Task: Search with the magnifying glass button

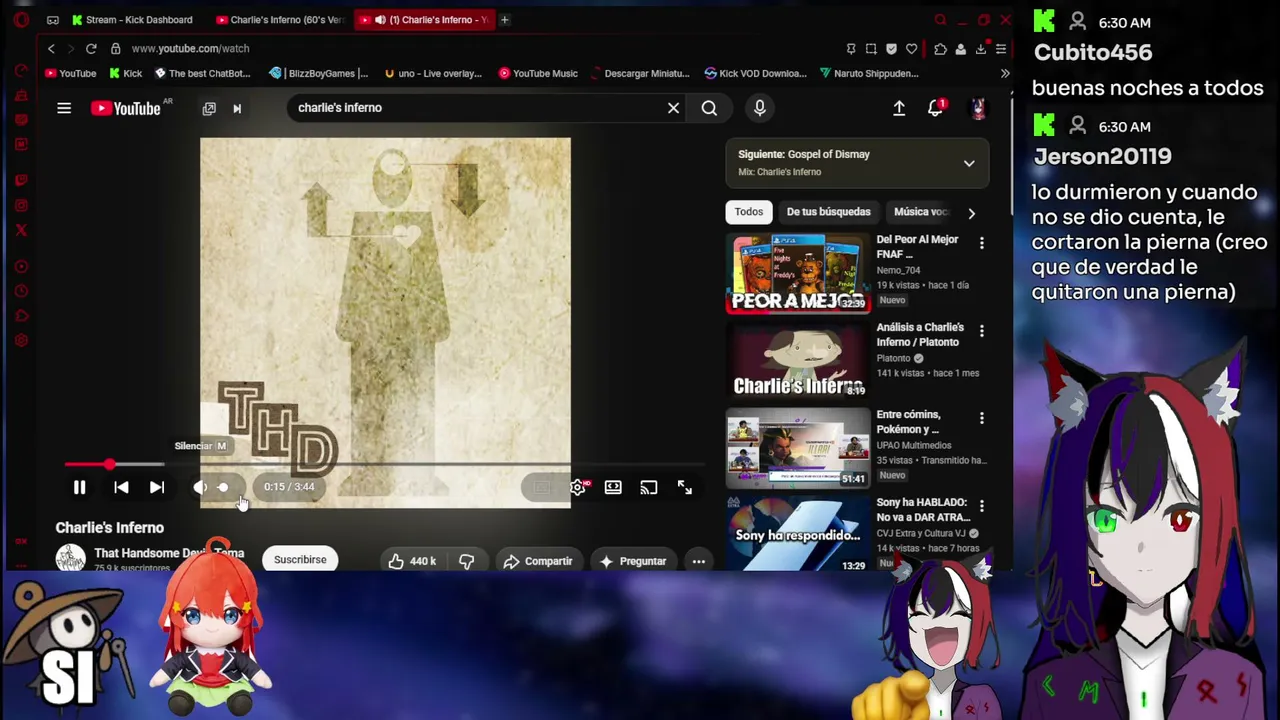Action: [709, 108]
